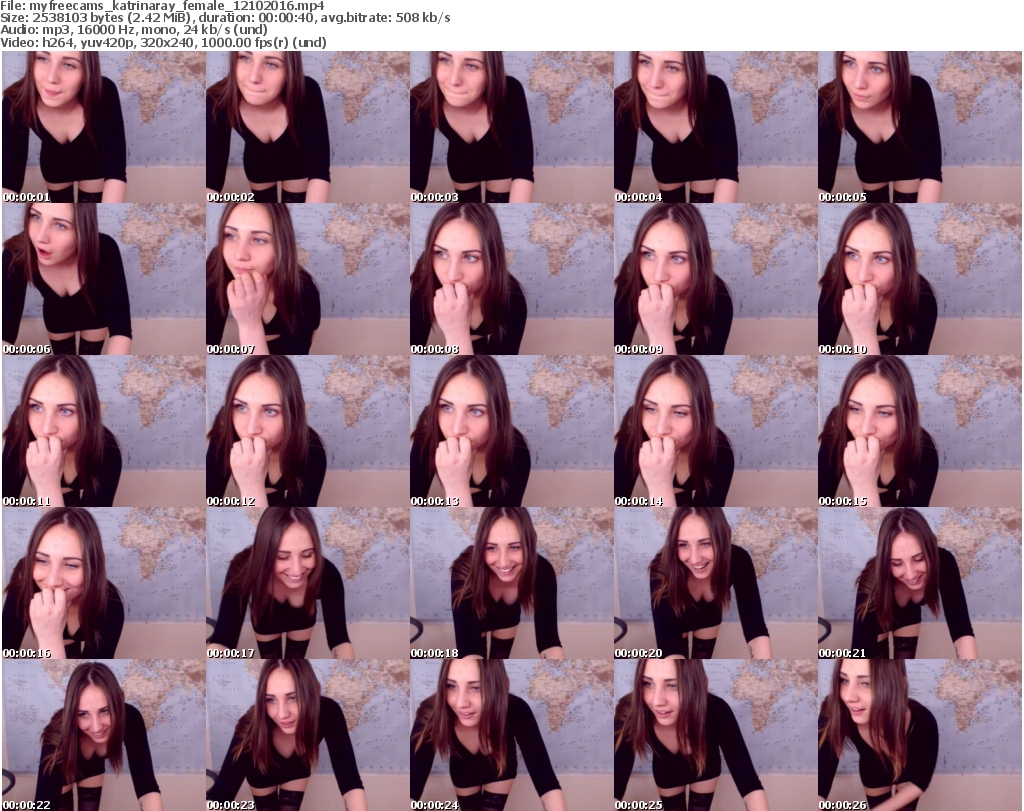Choose the frame stamped 00:00:16

[104, 583]
